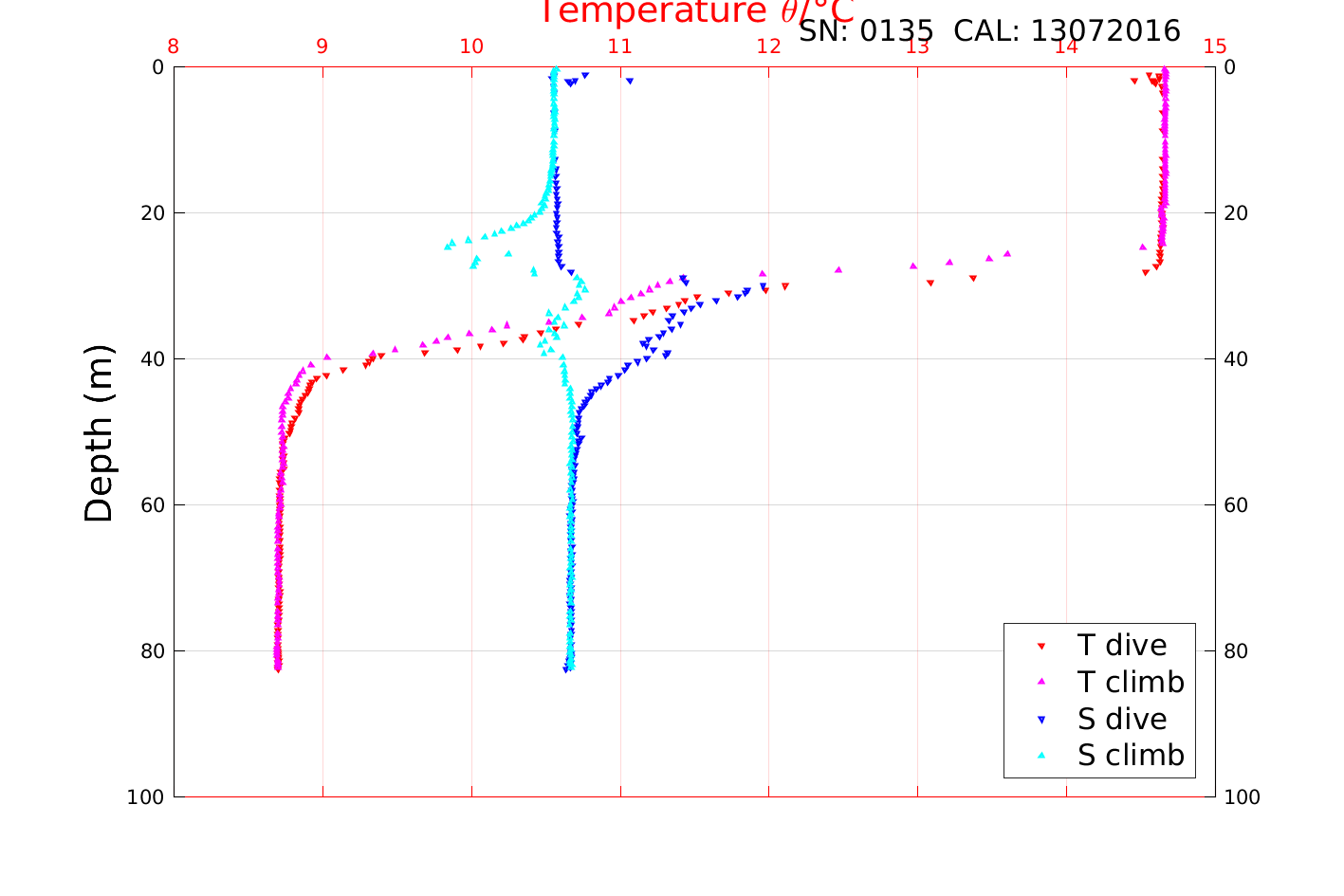Image resolution: width=1344 pixels, height=896 pixels.
Task: Click the 'S climb' legend label
Action: coord(1131,756)
